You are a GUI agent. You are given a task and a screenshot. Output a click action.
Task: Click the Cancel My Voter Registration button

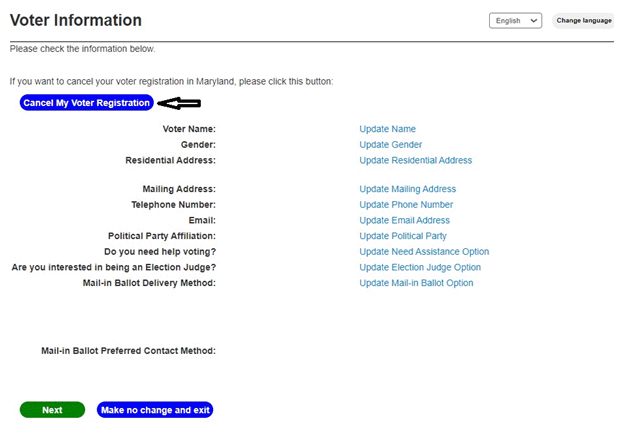click(87, 103)
